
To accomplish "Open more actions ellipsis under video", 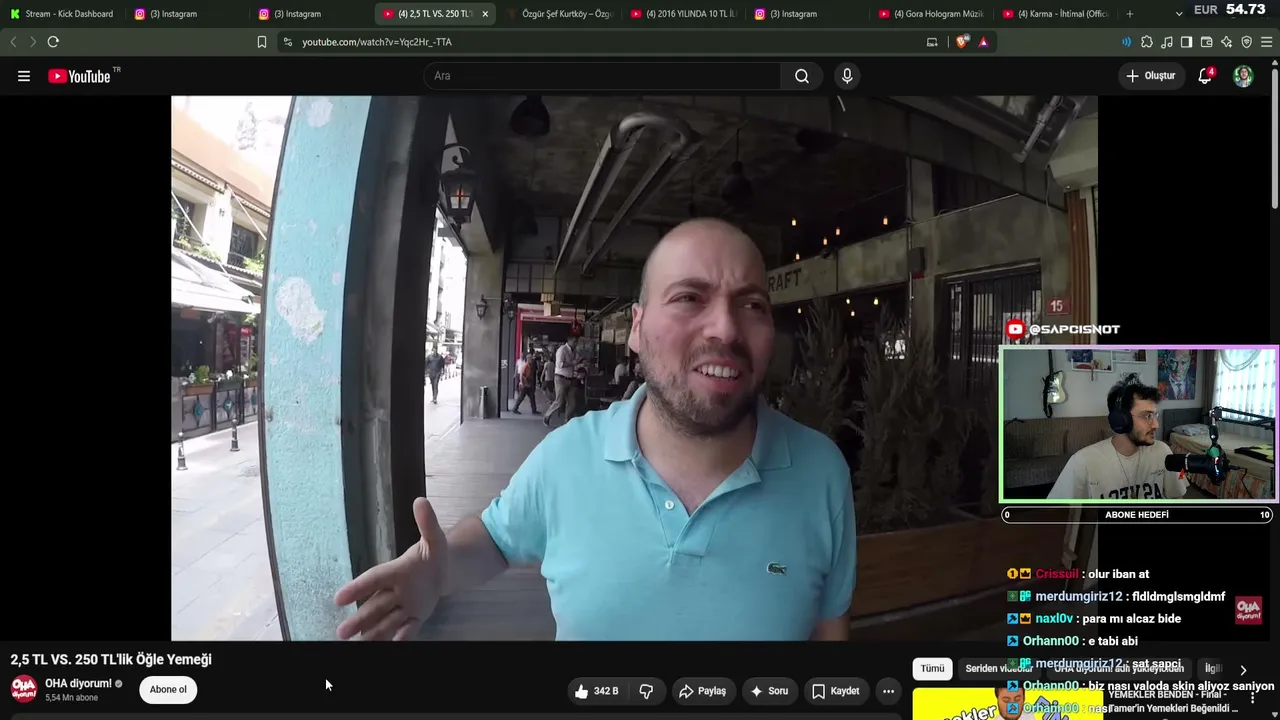I will (888, 691).
